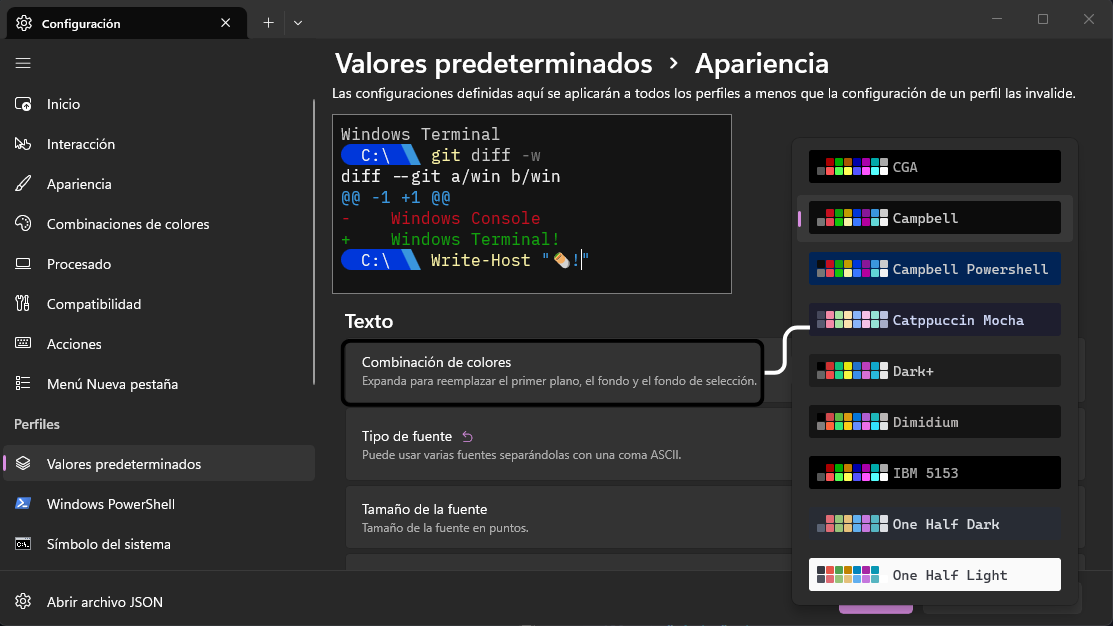1113x626 pixels.
Task: Select the Inicio home icon in sidebar
Action: click(x=22, y=103)
